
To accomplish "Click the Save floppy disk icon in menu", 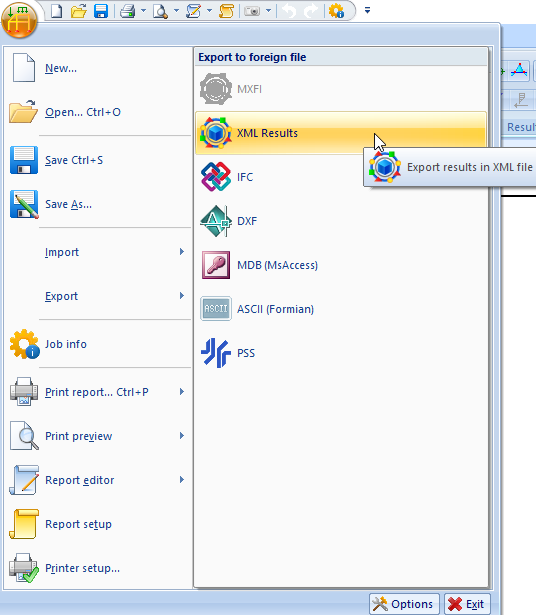I will click(24, 160).
